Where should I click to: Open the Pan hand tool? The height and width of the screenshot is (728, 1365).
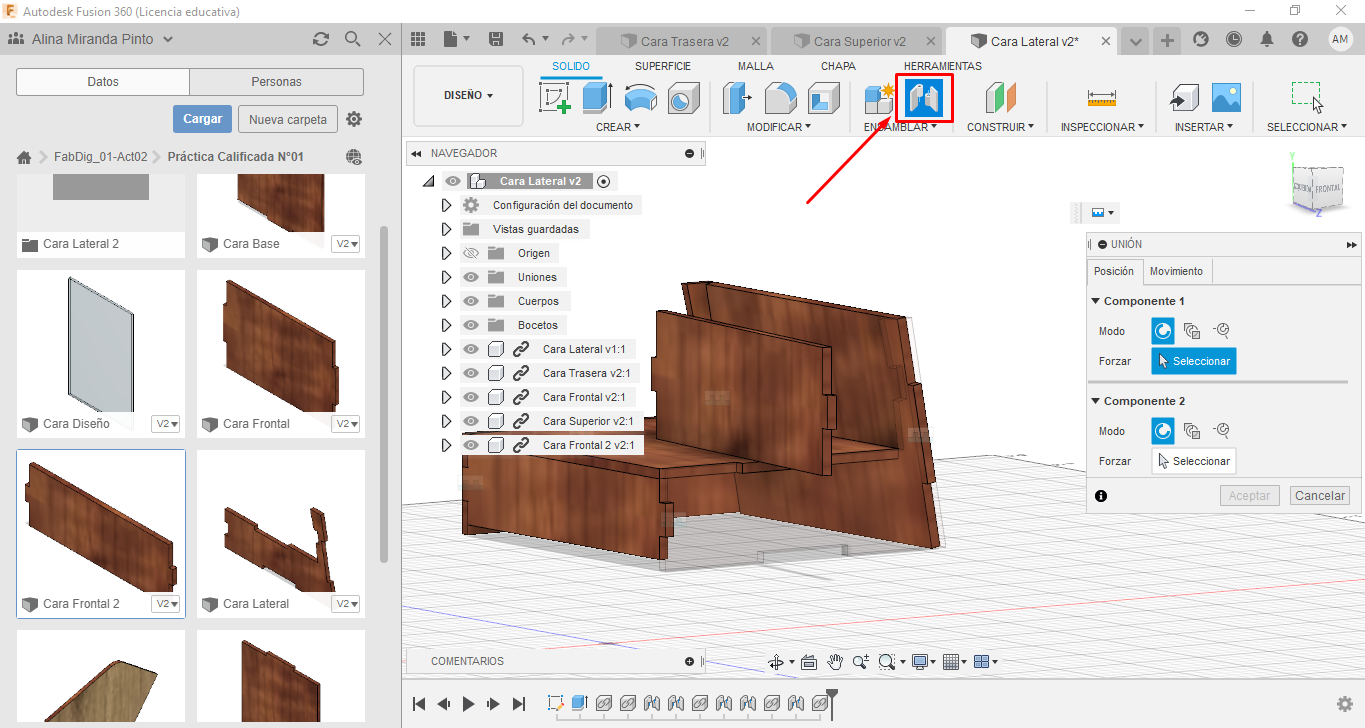tap(834, 662)
